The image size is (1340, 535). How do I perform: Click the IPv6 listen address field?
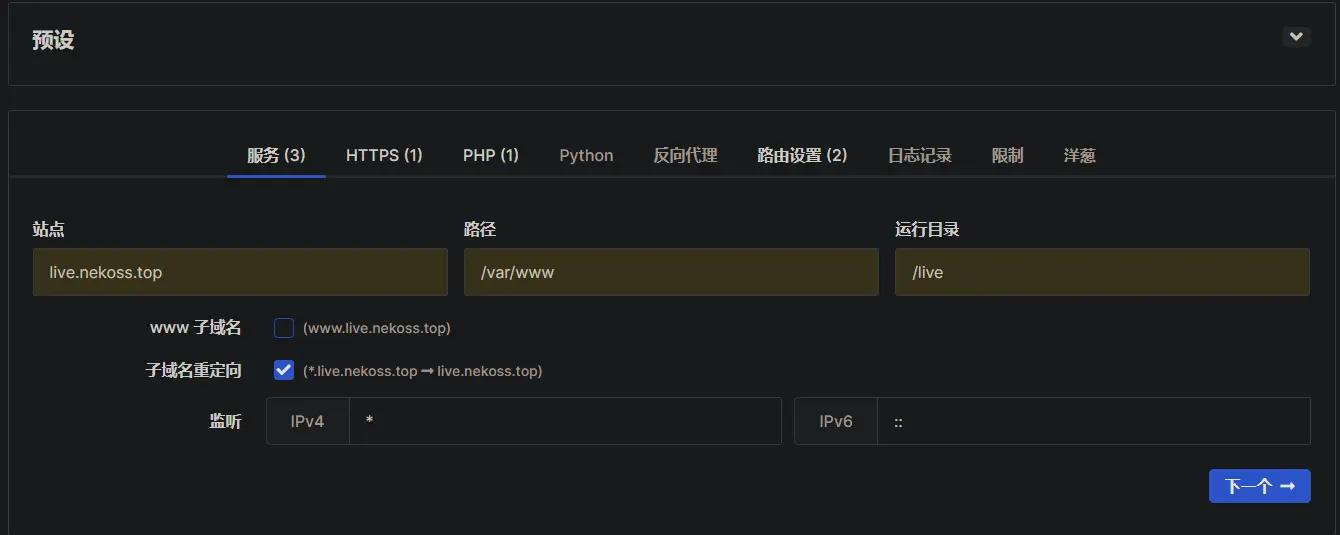tap(1093, 421)
